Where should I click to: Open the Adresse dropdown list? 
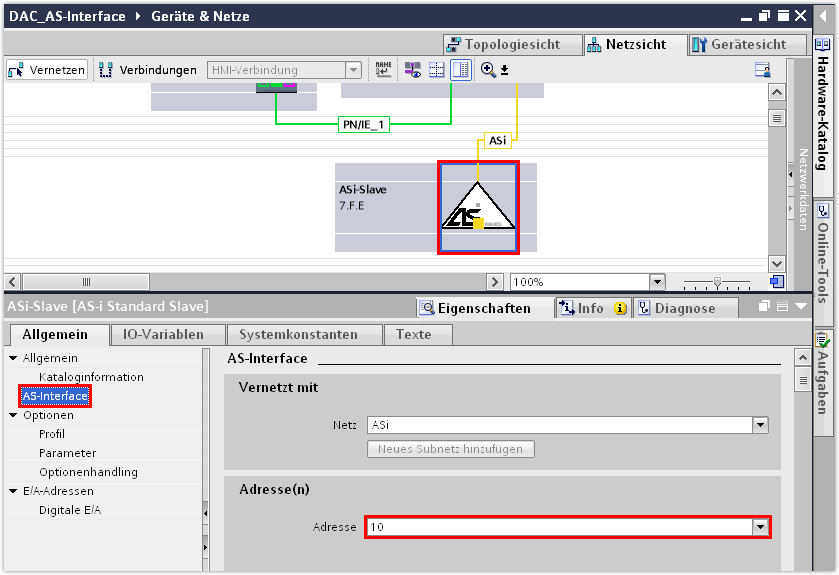[760, 527]
